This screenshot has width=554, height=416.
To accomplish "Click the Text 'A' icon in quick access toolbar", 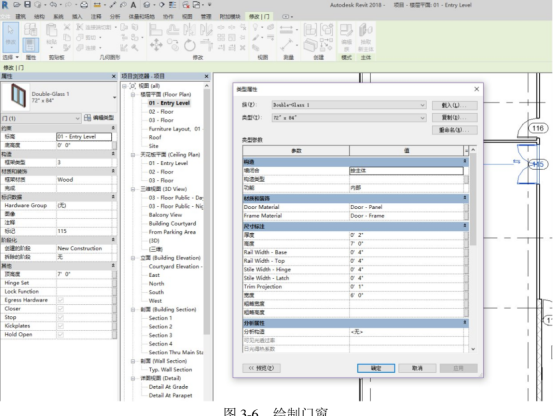I will [x=134, y=5].
